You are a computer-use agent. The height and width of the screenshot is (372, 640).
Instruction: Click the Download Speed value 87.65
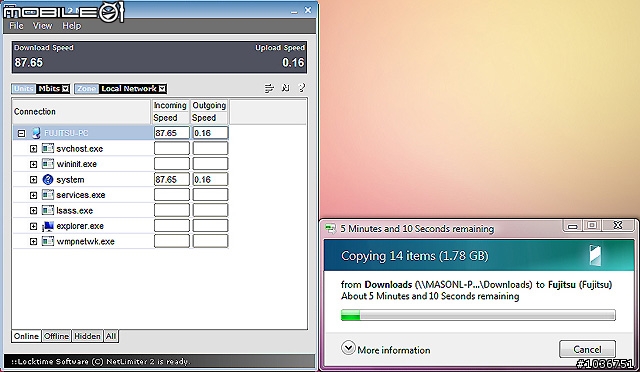click(x=29, y=62)
